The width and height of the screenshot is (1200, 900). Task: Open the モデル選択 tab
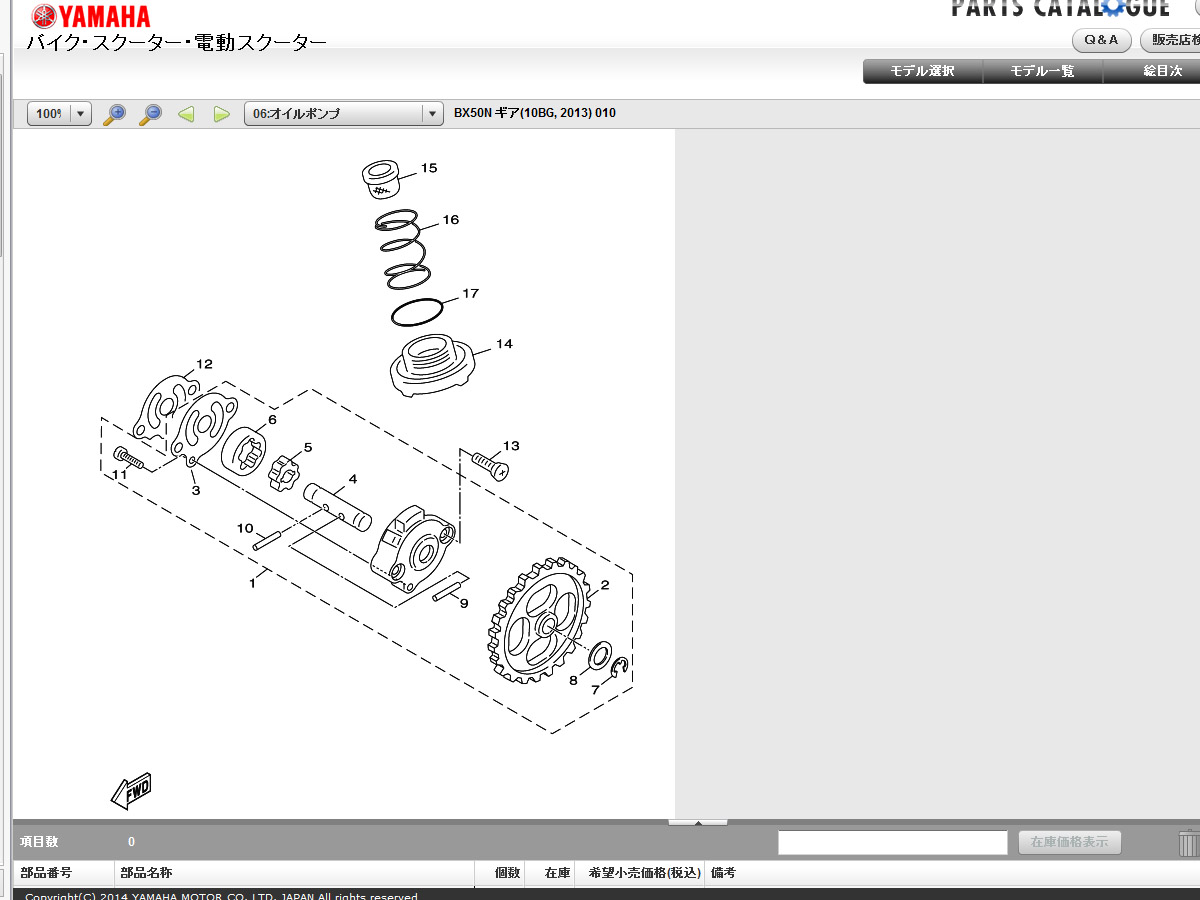pos(922,71)
